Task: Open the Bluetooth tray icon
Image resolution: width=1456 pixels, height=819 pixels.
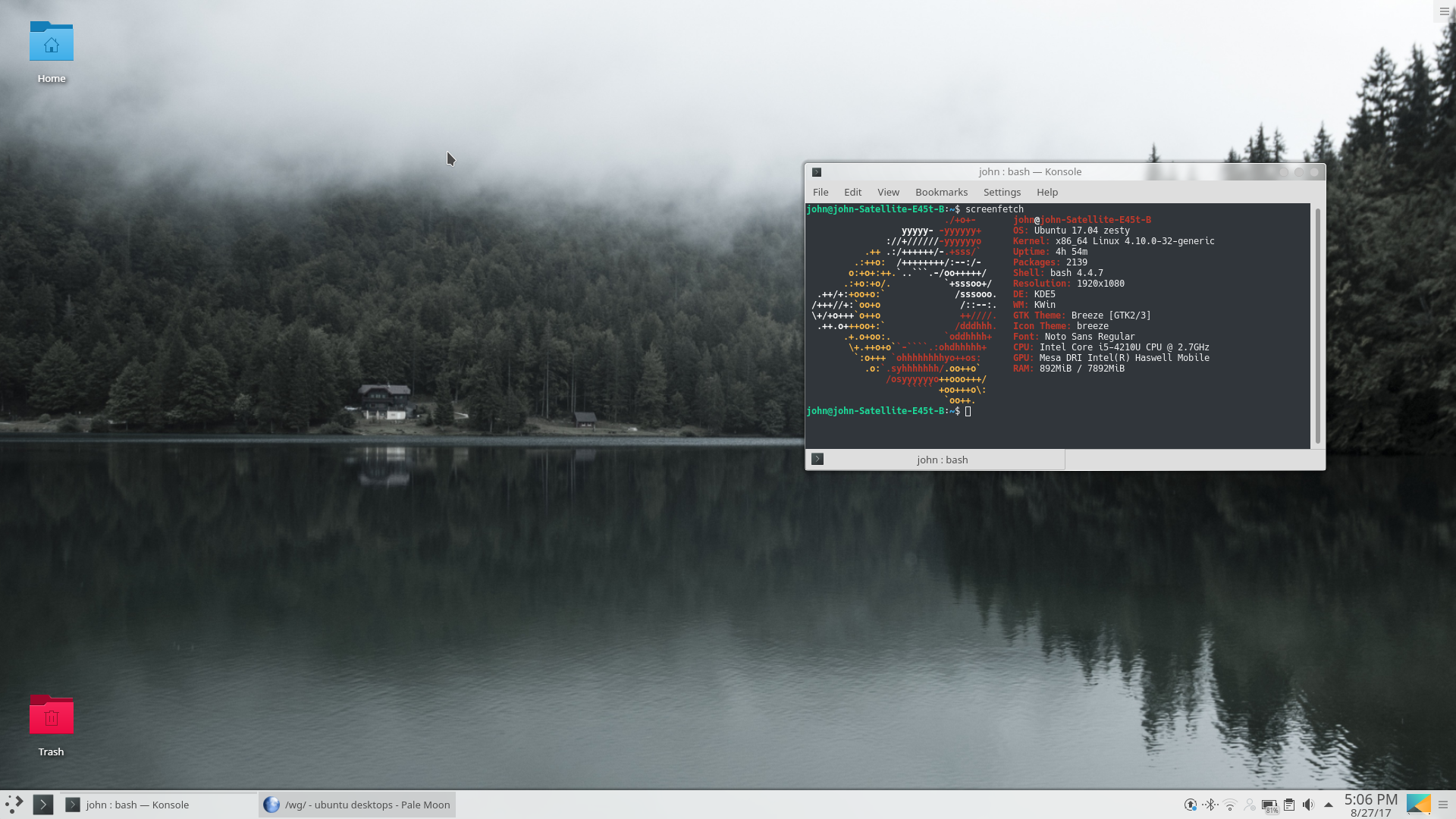Action: 1210,805
